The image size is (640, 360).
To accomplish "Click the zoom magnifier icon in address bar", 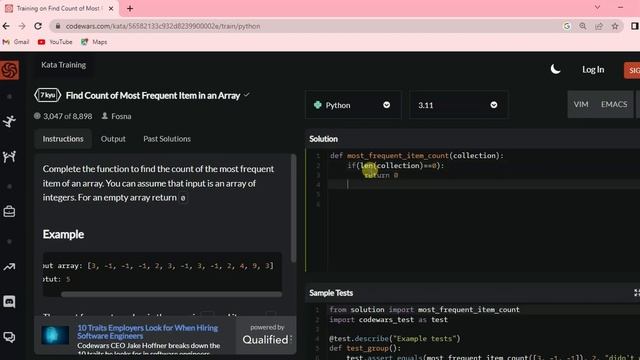I will 582,26.
